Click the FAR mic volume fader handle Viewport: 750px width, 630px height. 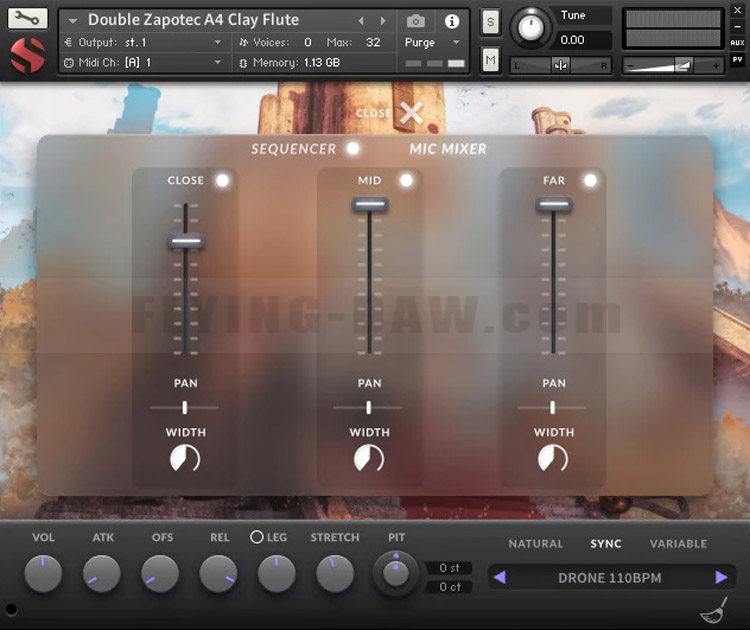point(554,204)
